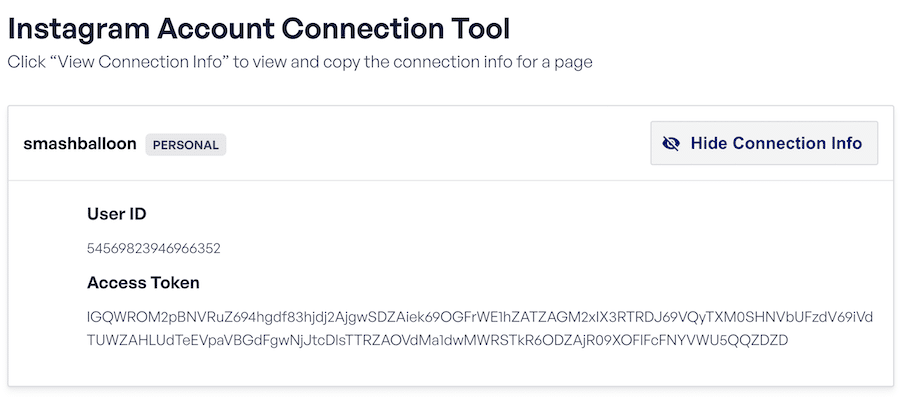Click the Access Token label
The height and width of the screenshot is (398, 900).
(x=143, y=283)
